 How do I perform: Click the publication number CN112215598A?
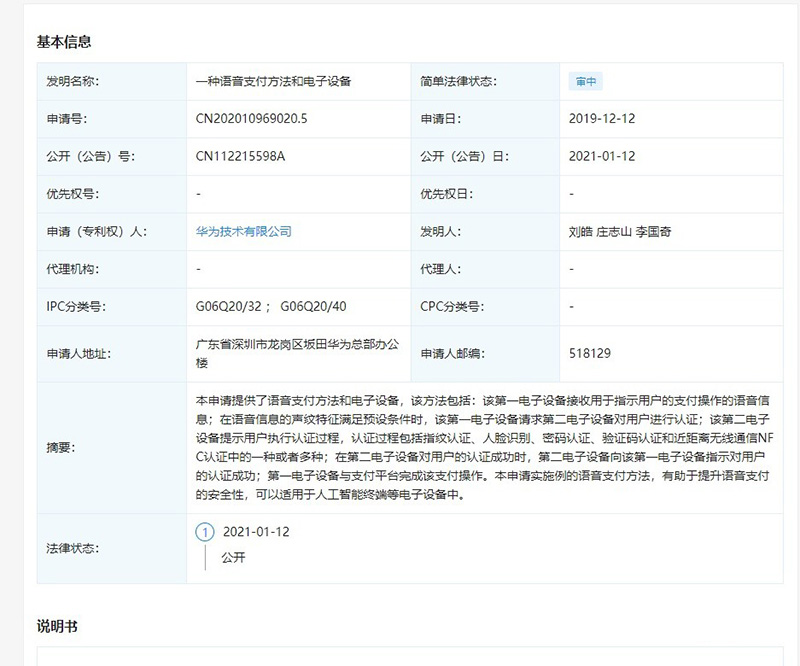pos(241,156)
